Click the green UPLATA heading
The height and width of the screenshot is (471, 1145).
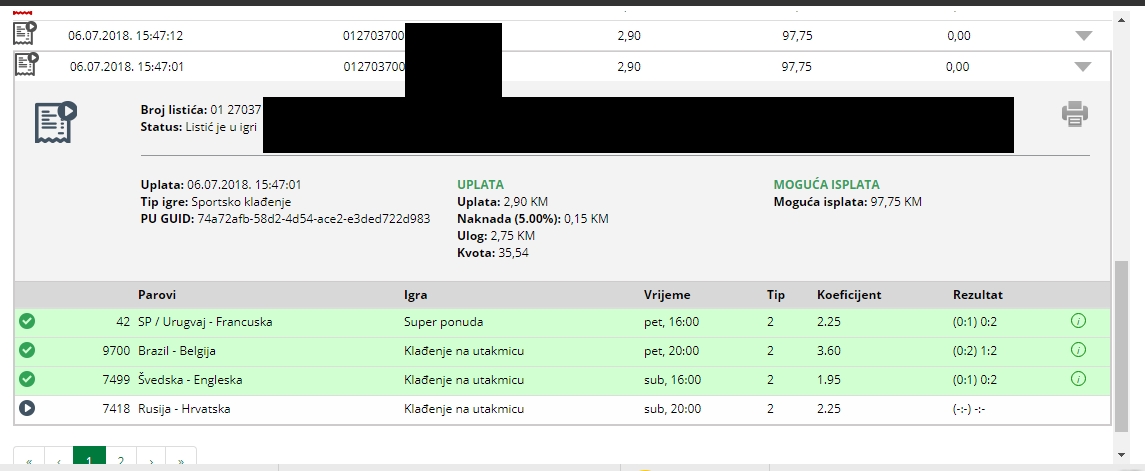click(x=480, y=185)
